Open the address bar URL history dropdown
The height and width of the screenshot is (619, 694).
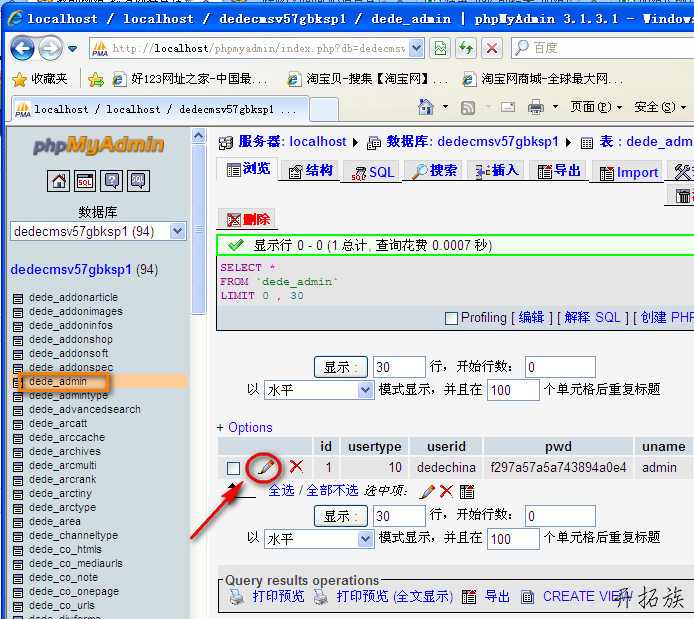click(x=416, y=48)
